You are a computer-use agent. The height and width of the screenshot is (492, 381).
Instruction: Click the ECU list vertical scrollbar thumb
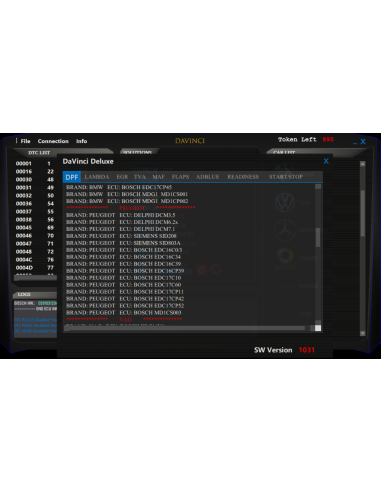pyautogui.click(x=318, y=237)
